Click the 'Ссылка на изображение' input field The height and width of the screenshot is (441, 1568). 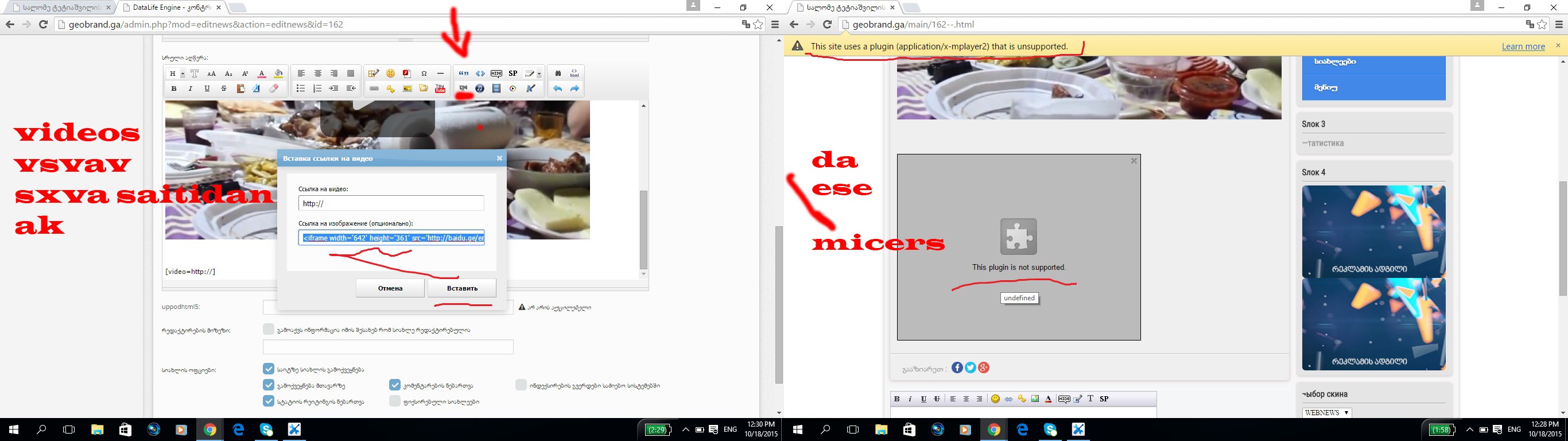pyautogui.click(x=391, y=238)
